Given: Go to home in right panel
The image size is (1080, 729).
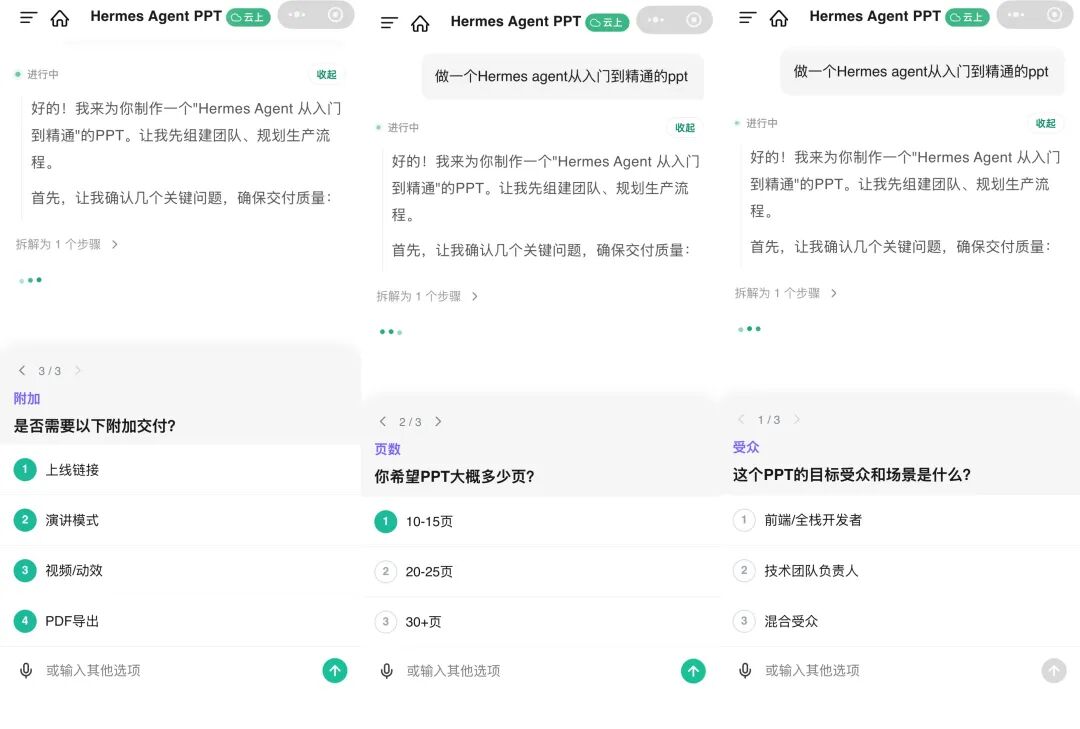Looking at the screenshot, I should [x=779, y=18].
